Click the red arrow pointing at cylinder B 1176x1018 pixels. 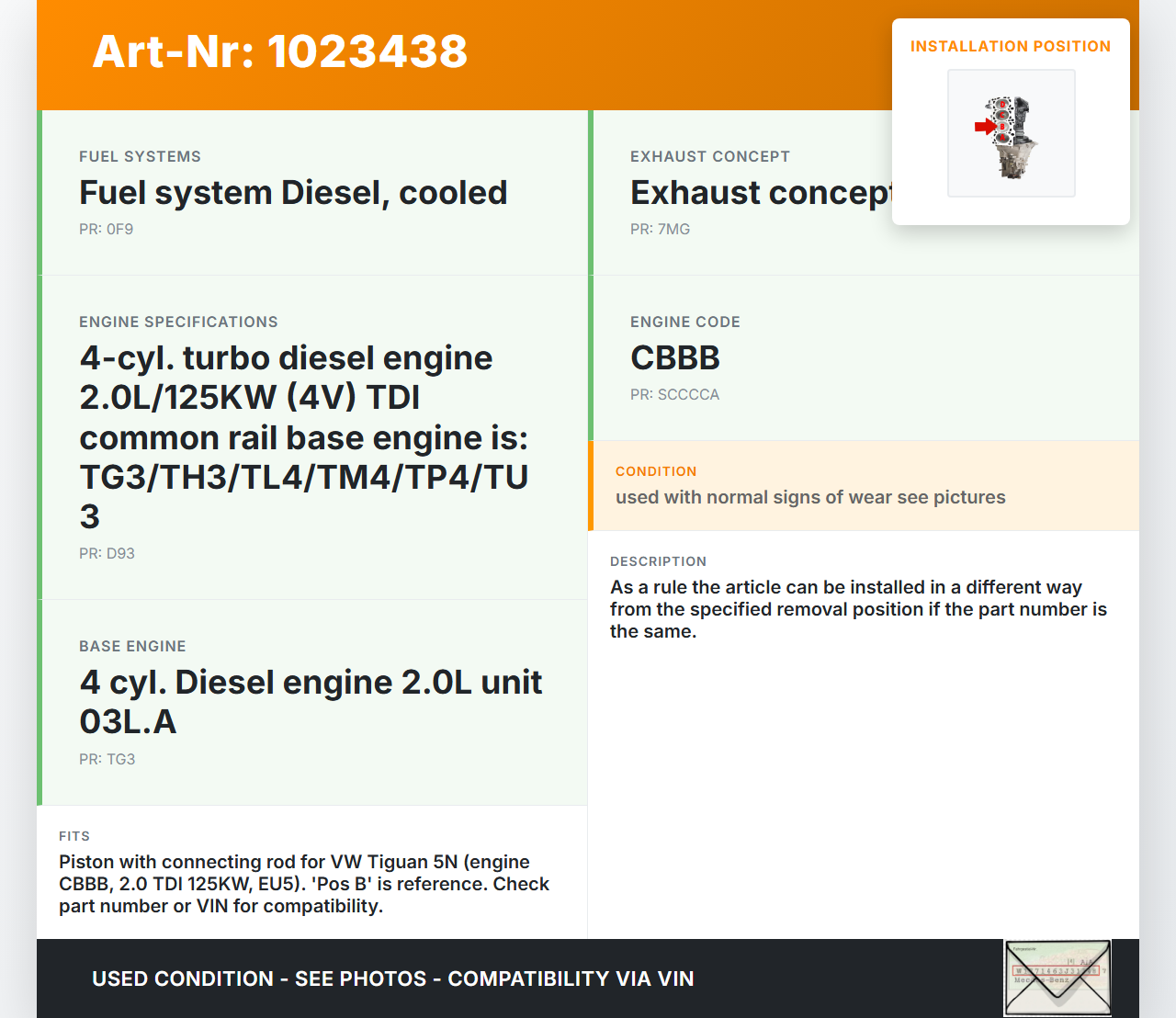[984, 128]
